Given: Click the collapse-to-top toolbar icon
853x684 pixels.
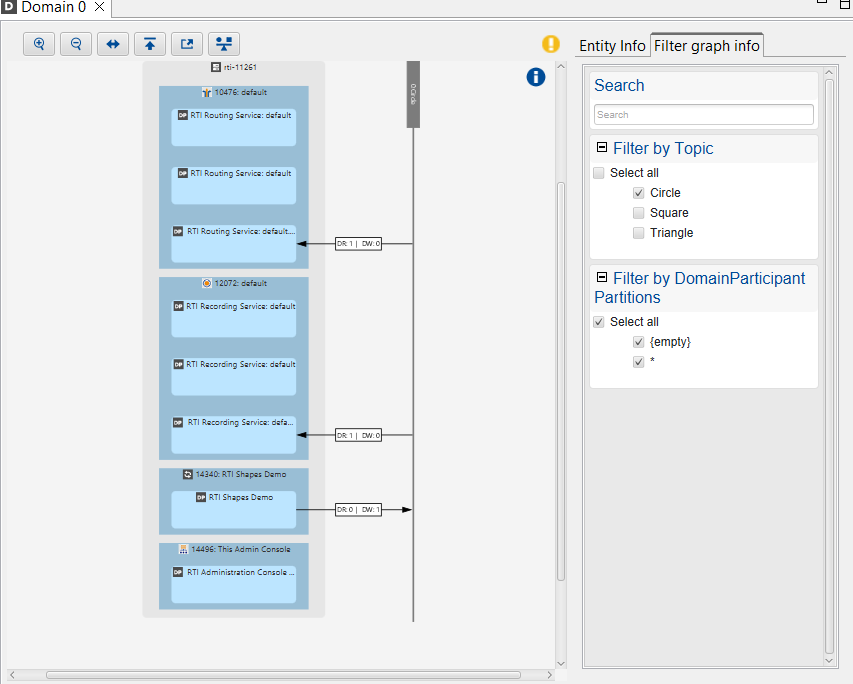Looking at the screenshot, I should point(149,44).
